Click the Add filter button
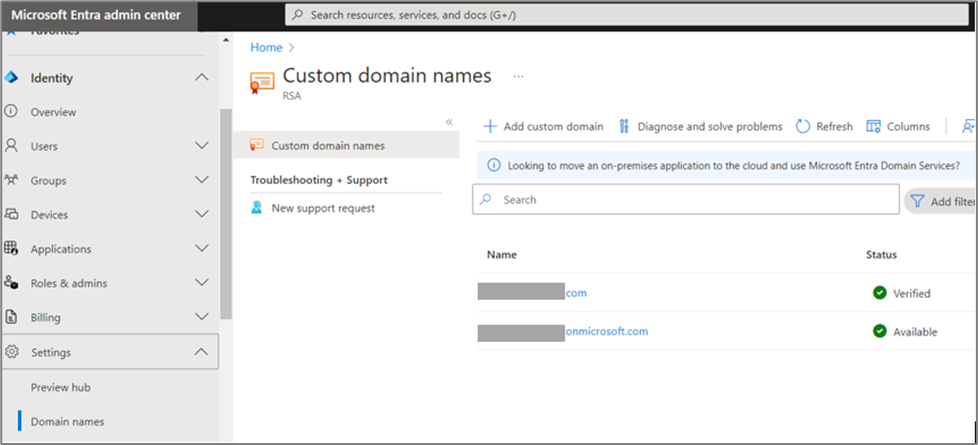This screenshot has height=445, width=978. click(941, 201)
